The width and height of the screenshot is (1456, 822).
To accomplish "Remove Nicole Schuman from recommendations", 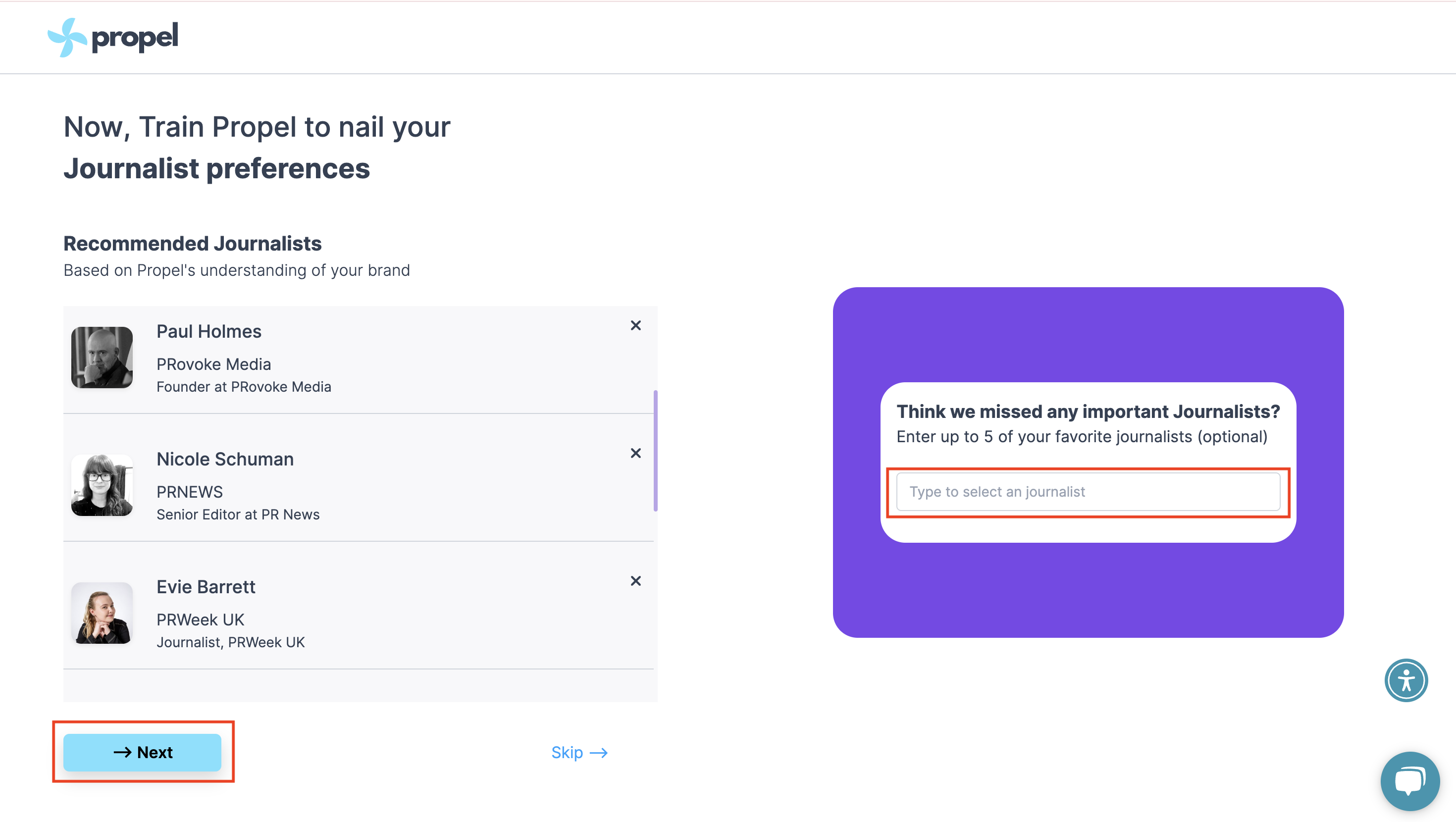I will click(635, 454).
